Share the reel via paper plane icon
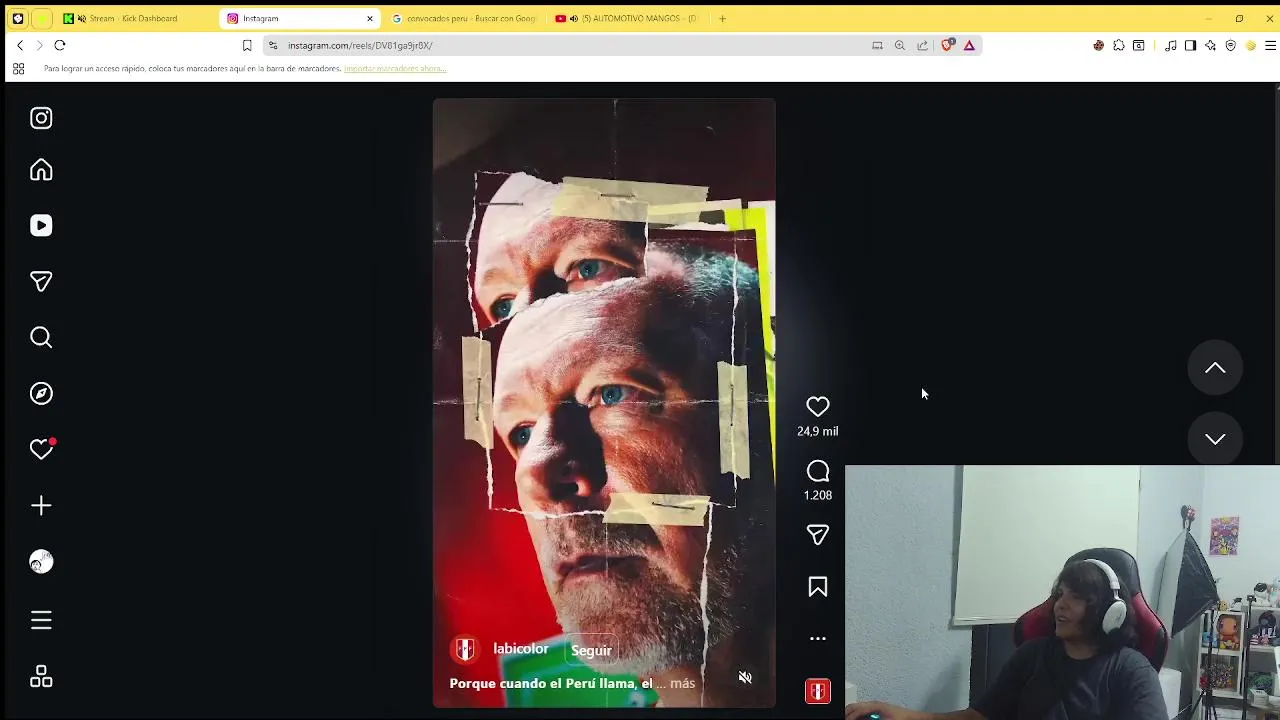 point(818,535)
